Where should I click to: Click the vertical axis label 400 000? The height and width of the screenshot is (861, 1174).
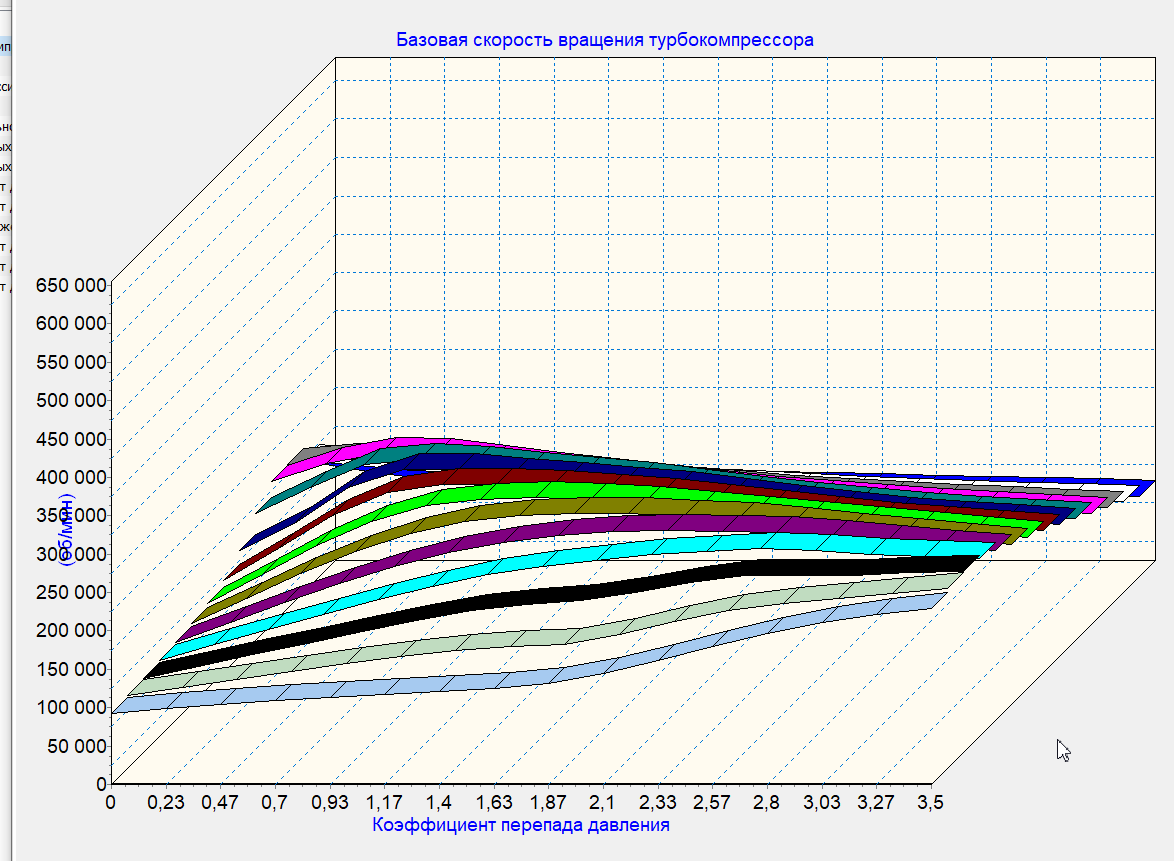coord(70,477)
